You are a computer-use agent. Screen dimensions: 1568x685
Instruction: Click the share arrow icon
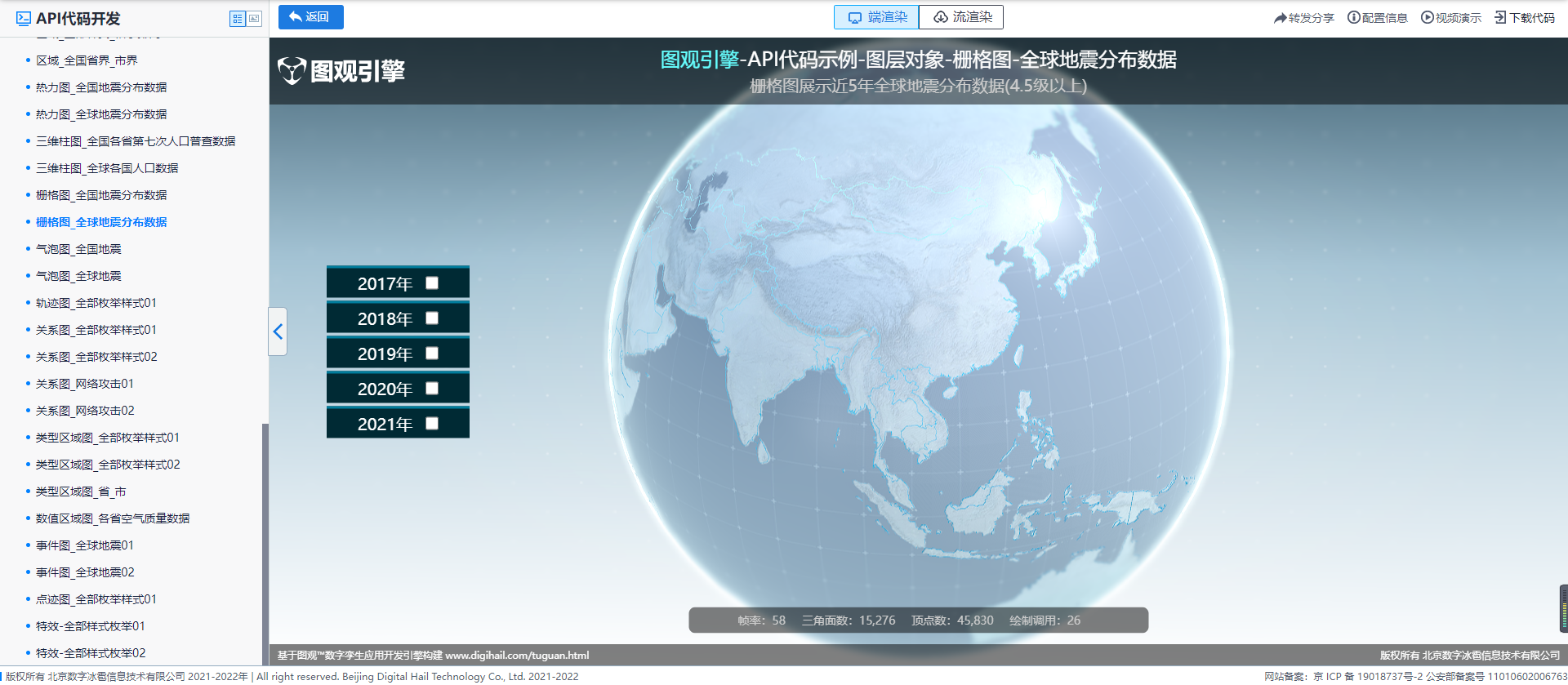(1280, 18)
